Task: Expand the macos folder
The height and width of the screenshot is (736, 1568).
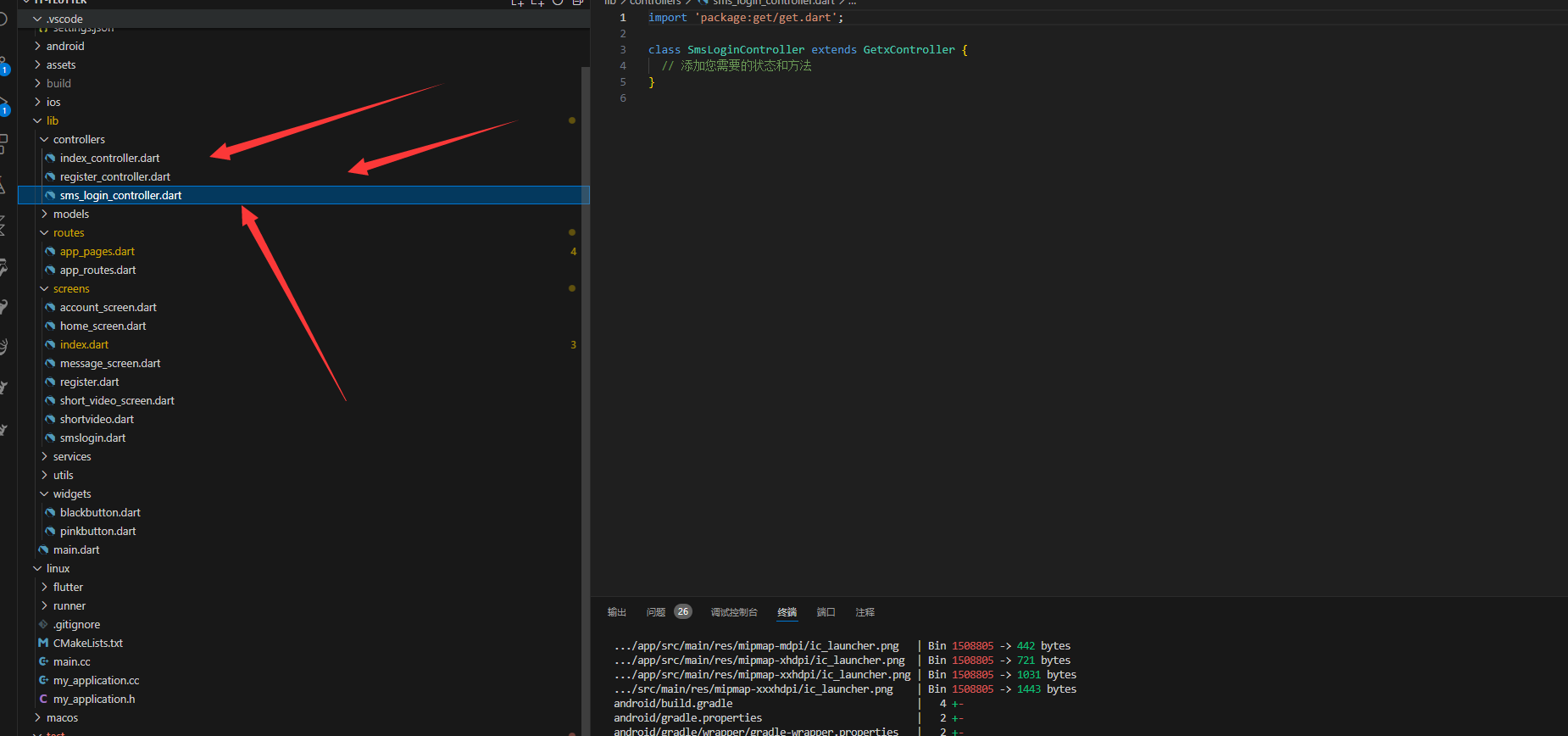Action: pos(37,717)
